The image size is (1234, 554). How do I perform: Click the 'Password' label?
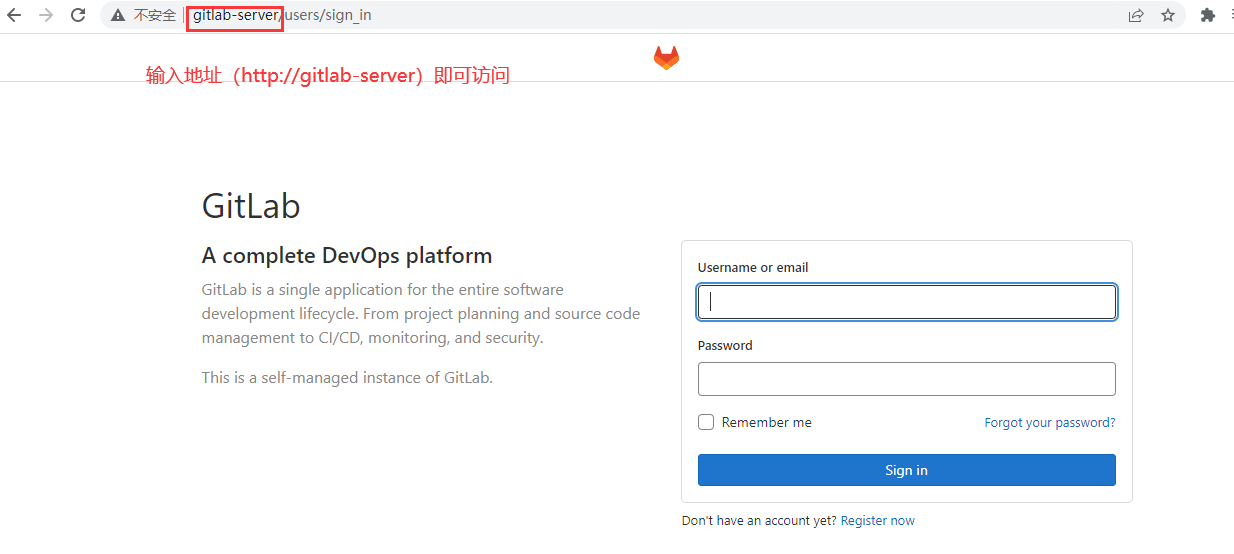coord(725,345)
